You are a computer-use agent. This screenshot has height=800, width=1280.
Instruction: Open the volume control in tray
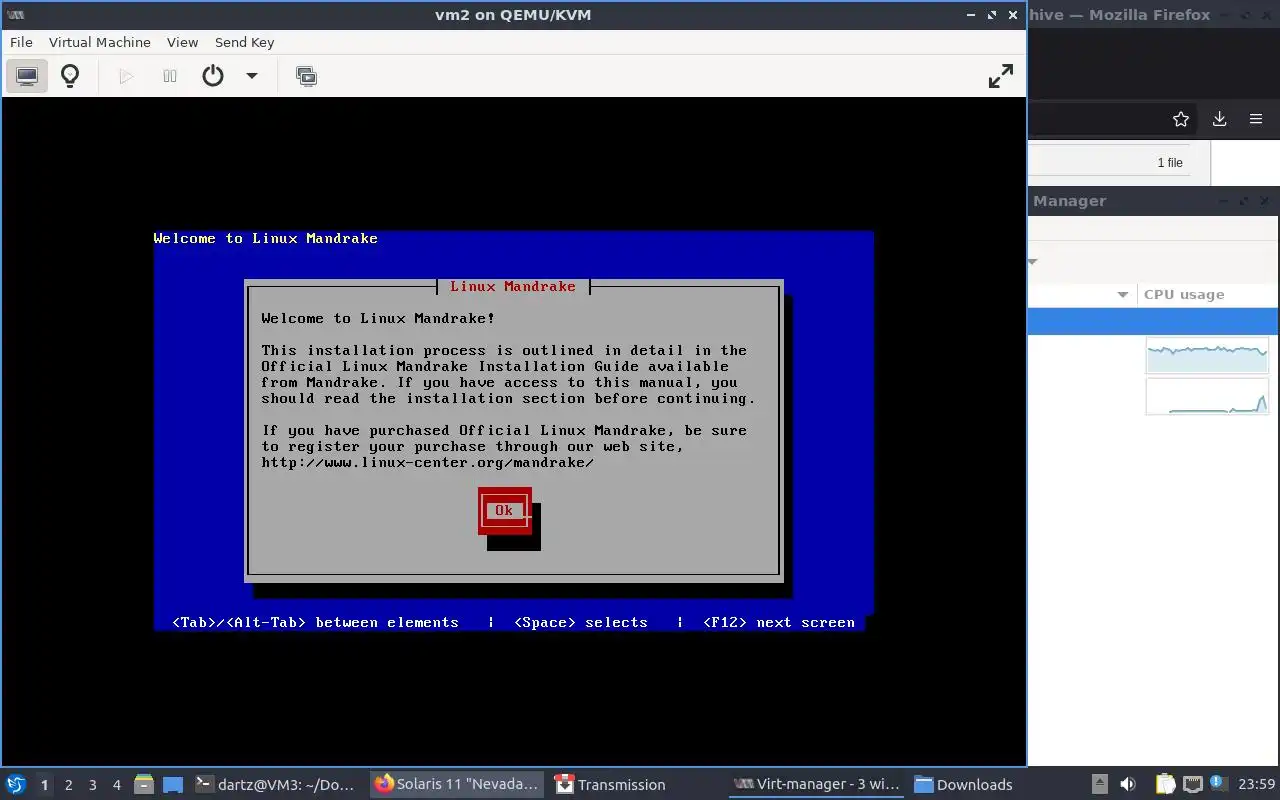pos(1128,784)
